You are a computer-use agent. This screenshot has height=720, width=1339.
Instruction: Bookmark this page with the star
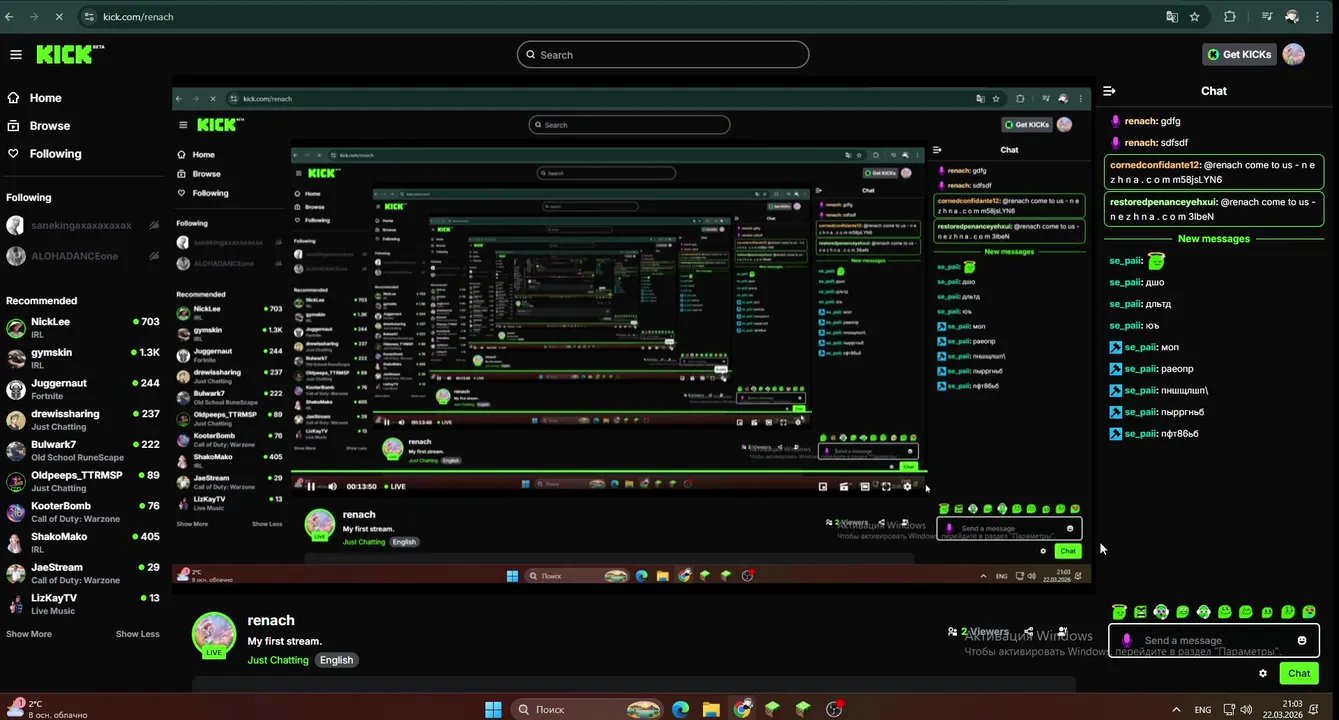[1195, 17]
